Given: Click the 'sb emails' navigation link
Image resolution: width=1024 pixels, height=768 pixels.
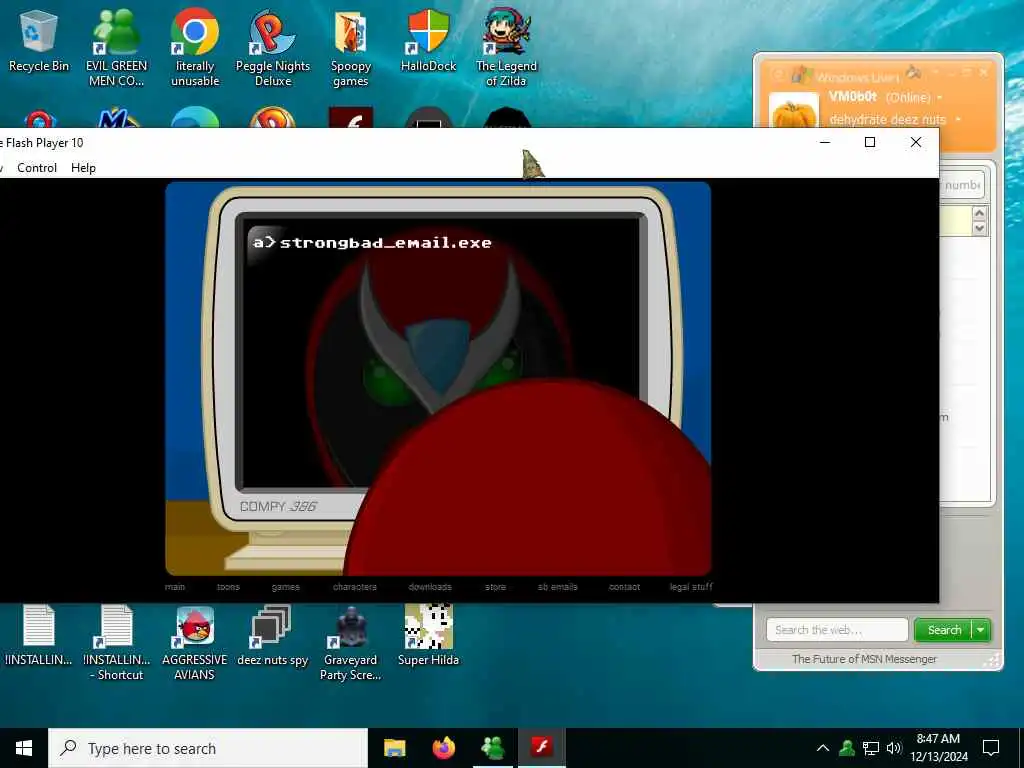Looking at the screenshot, I should tap(558, 586).
